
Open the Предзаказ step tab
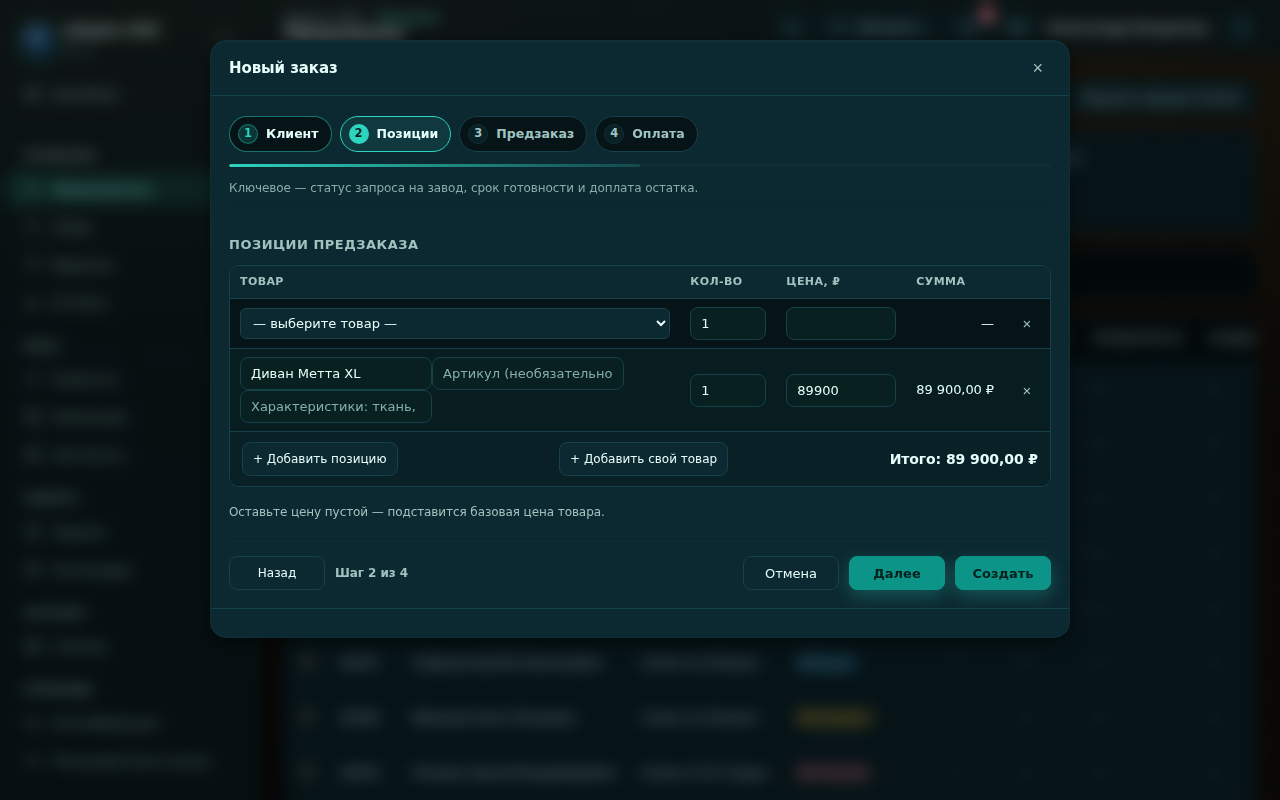click(x=523, y=134)
